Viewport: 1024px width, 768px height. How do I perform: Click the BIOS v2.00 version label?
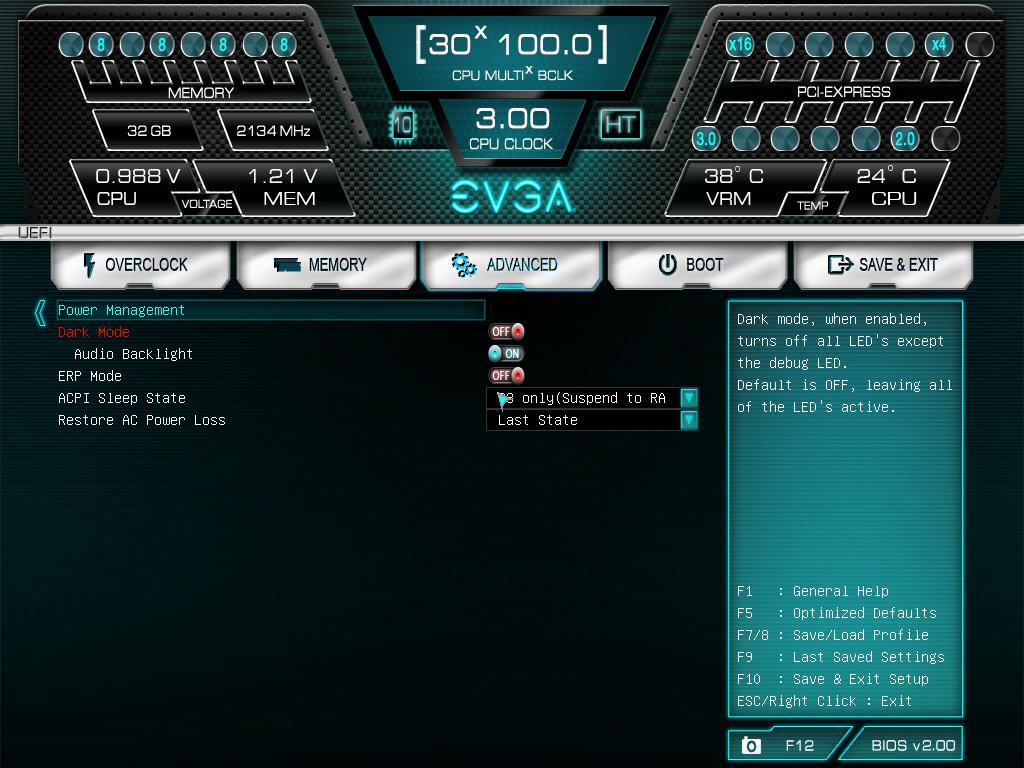pos(912,745)
